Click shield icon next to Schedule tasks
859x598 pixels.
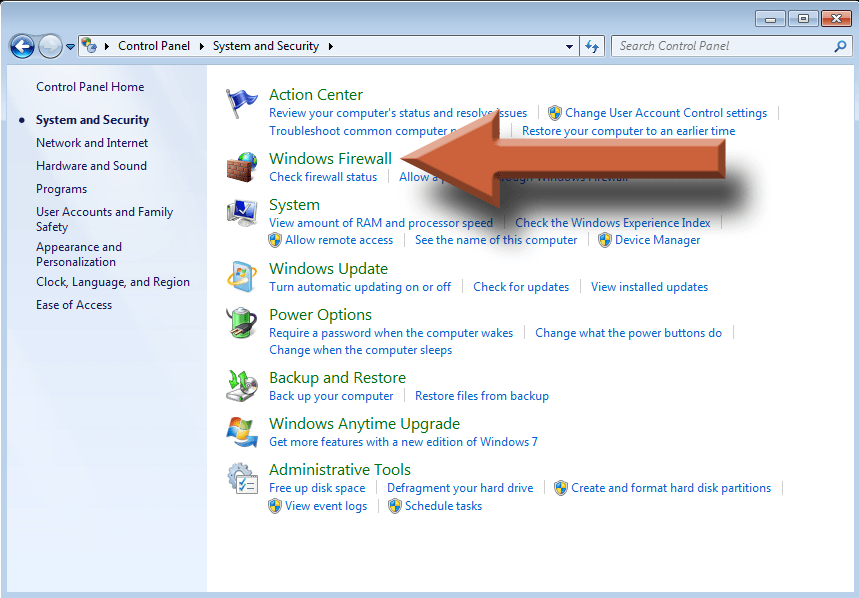(395, 506)
